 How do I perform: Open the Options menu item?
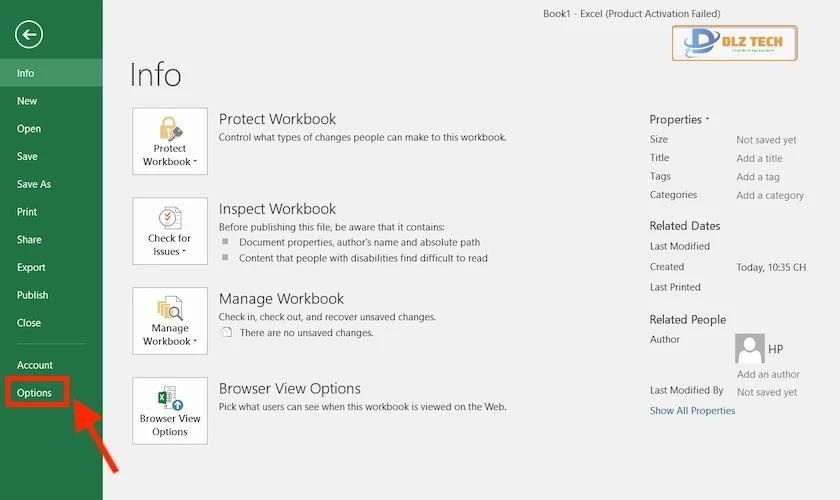[34, 393]
